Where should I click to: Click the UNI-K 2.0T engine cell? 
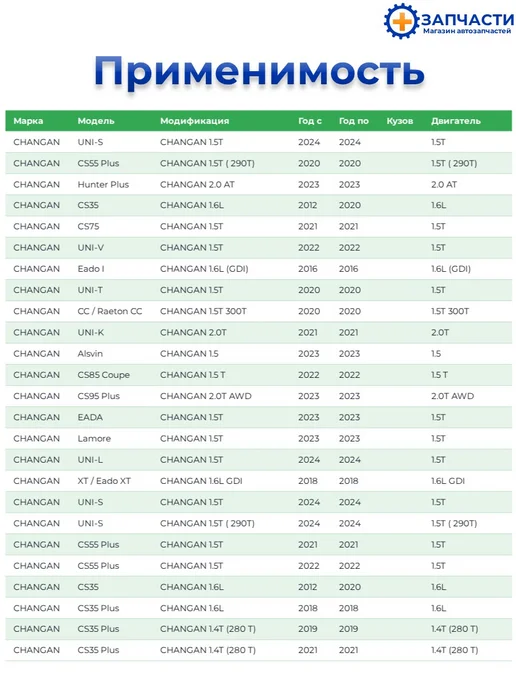tap(440, 333)
